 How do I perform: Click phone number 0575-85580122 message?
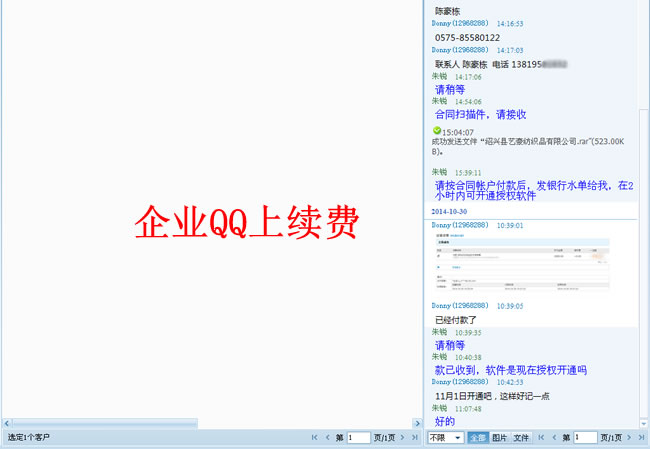pyautogui.click(x=467, y=38)
